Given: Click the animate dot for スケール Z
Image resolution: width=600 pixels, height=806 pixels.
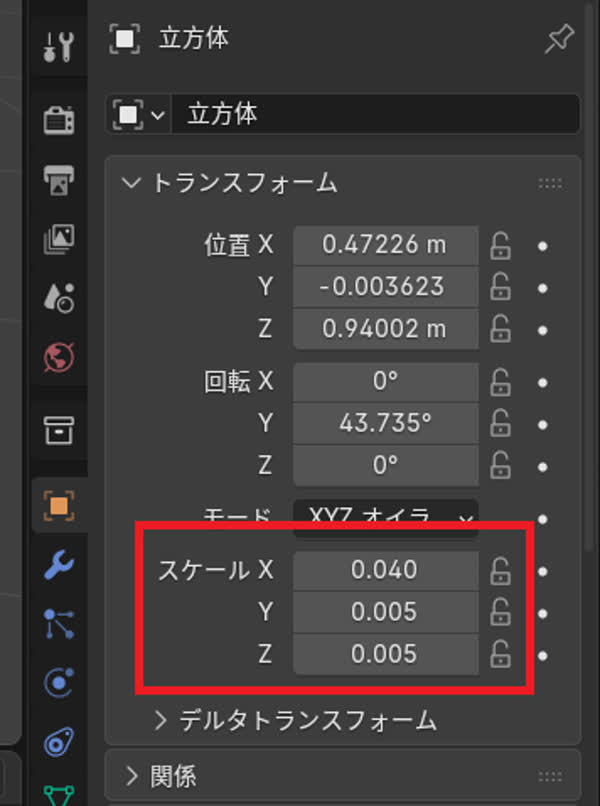Looking at the screenshot, I should tap(542, 656).
